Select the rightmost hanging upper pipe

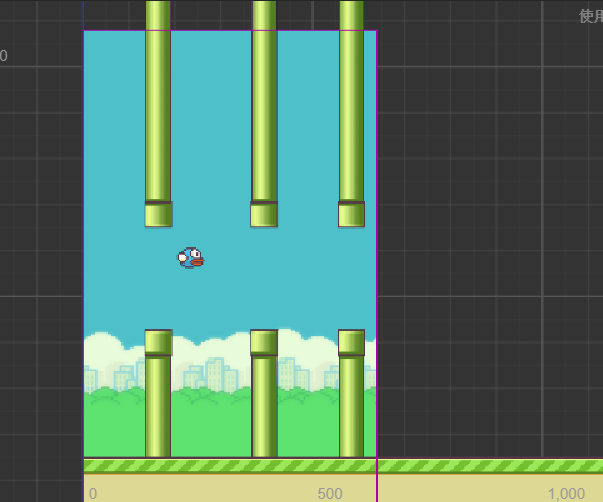coord(351,113)
